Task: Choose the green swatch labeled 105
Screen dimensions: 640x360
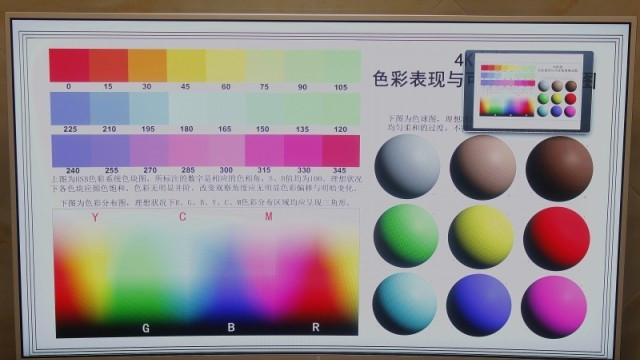Action: coord(342,67)
